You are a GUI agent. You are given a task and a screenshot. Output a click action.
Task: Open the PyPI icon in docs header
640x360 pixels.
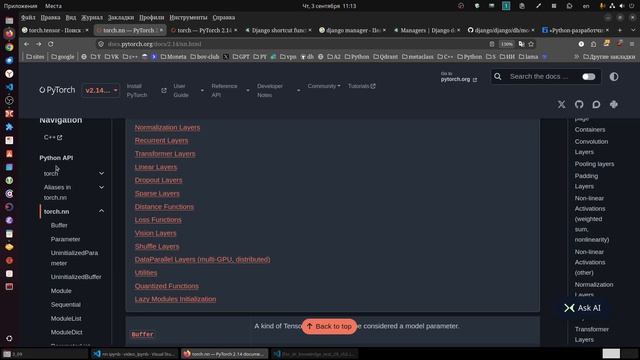click(613, 104)
